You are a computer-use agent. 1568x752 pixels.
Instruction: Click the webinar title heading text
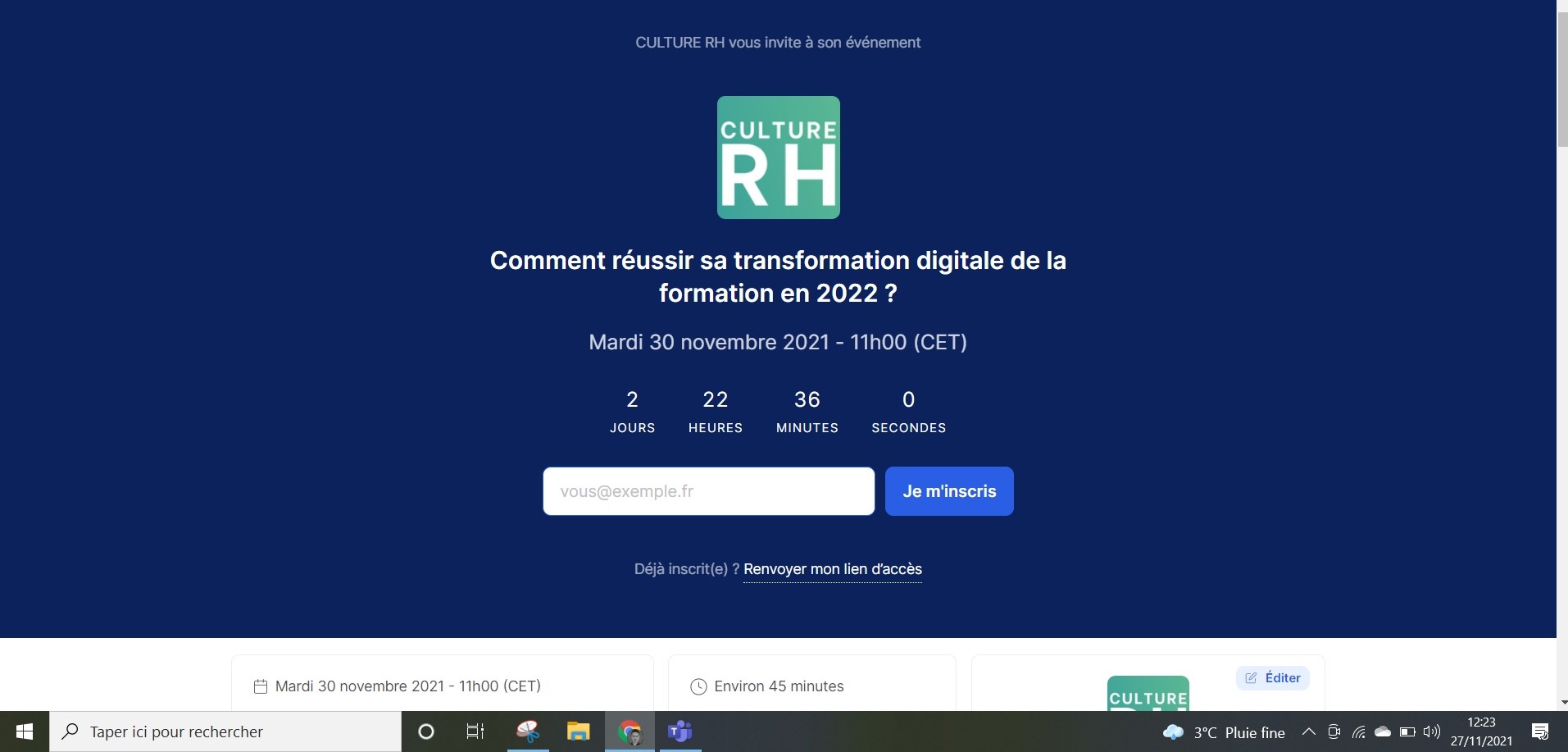tap(778, 276)
